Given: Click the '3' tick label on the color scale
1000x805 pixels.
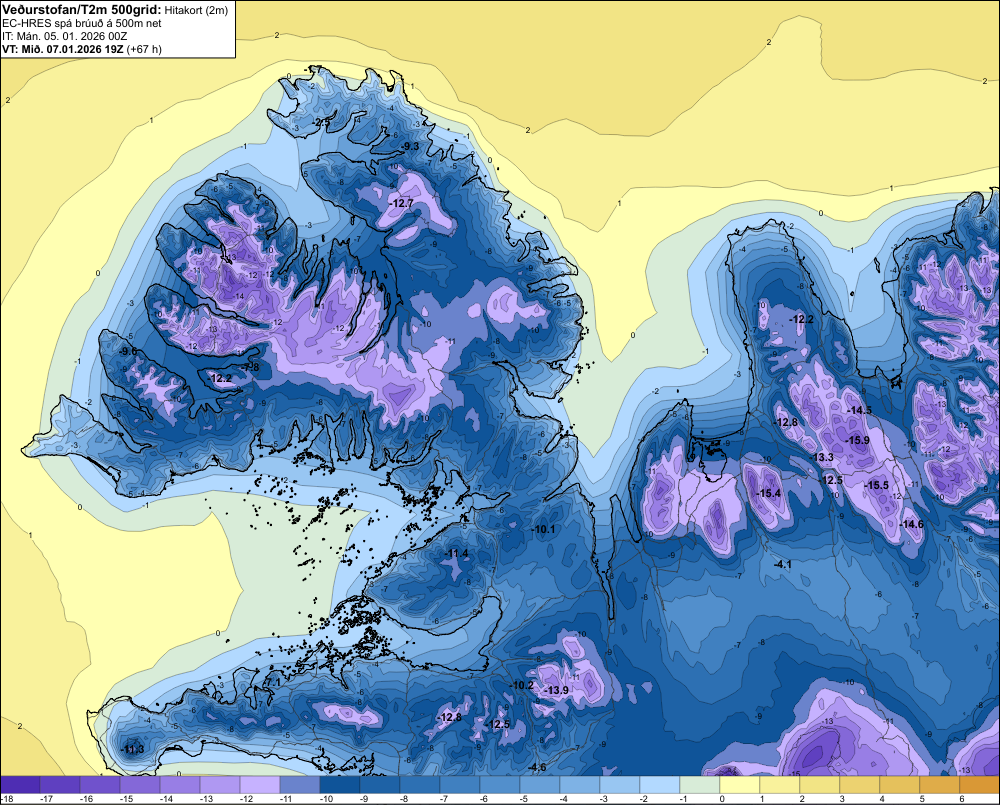Looking at the screenshot, I should 842,799.
